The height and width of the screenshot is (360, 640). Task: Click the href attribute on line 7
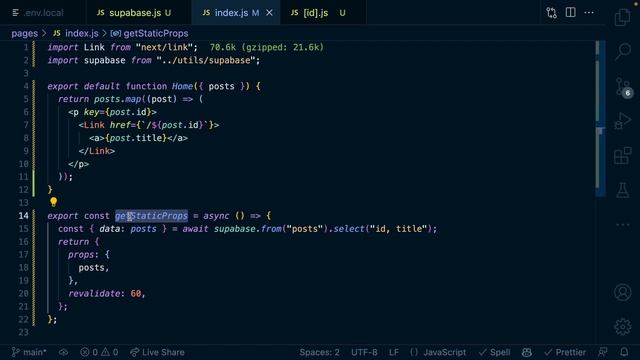click(x=120, y=125)
